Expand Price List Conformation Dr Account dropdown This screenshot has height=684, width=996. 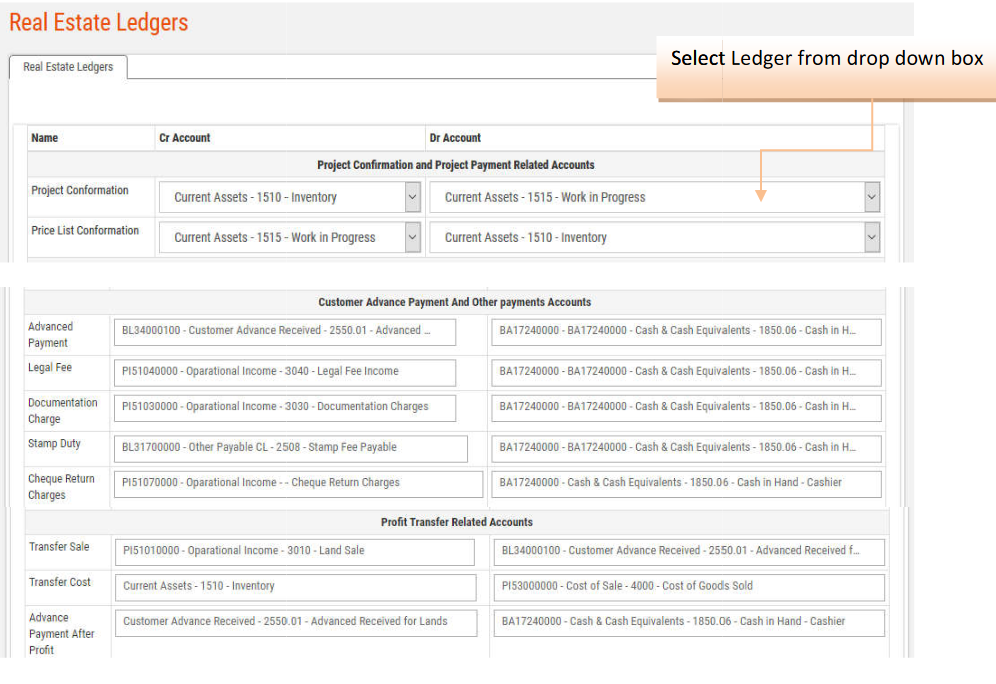pyautogui.click(x=655, y=238)
